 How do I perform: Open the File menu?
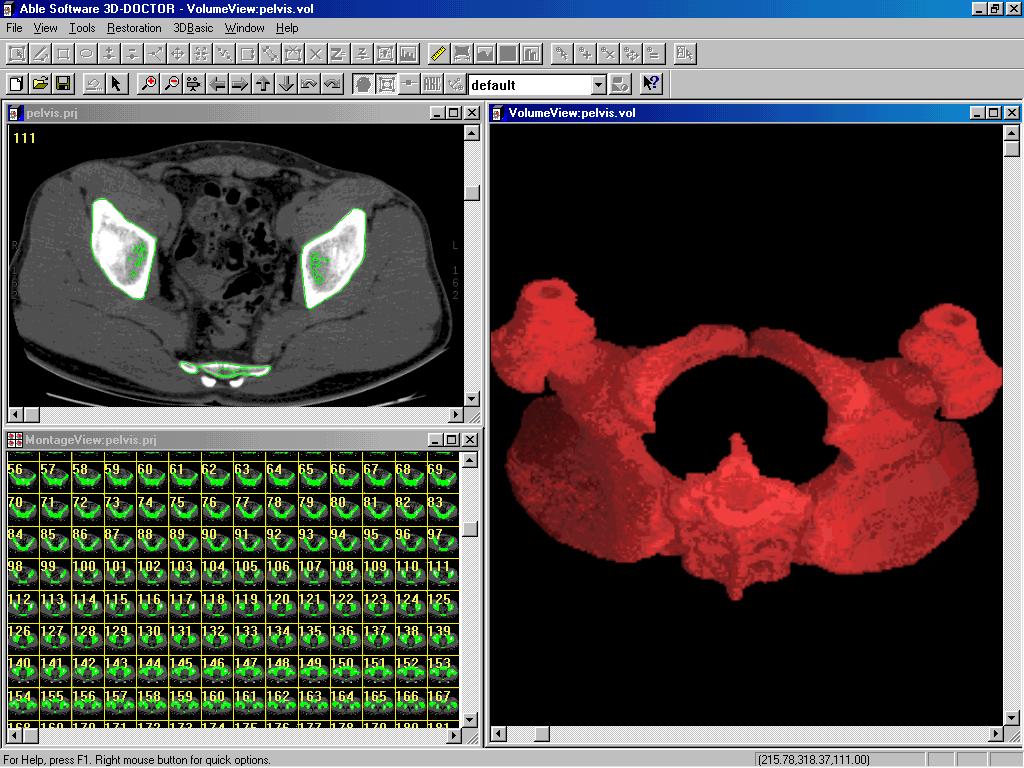coord(14,28)
